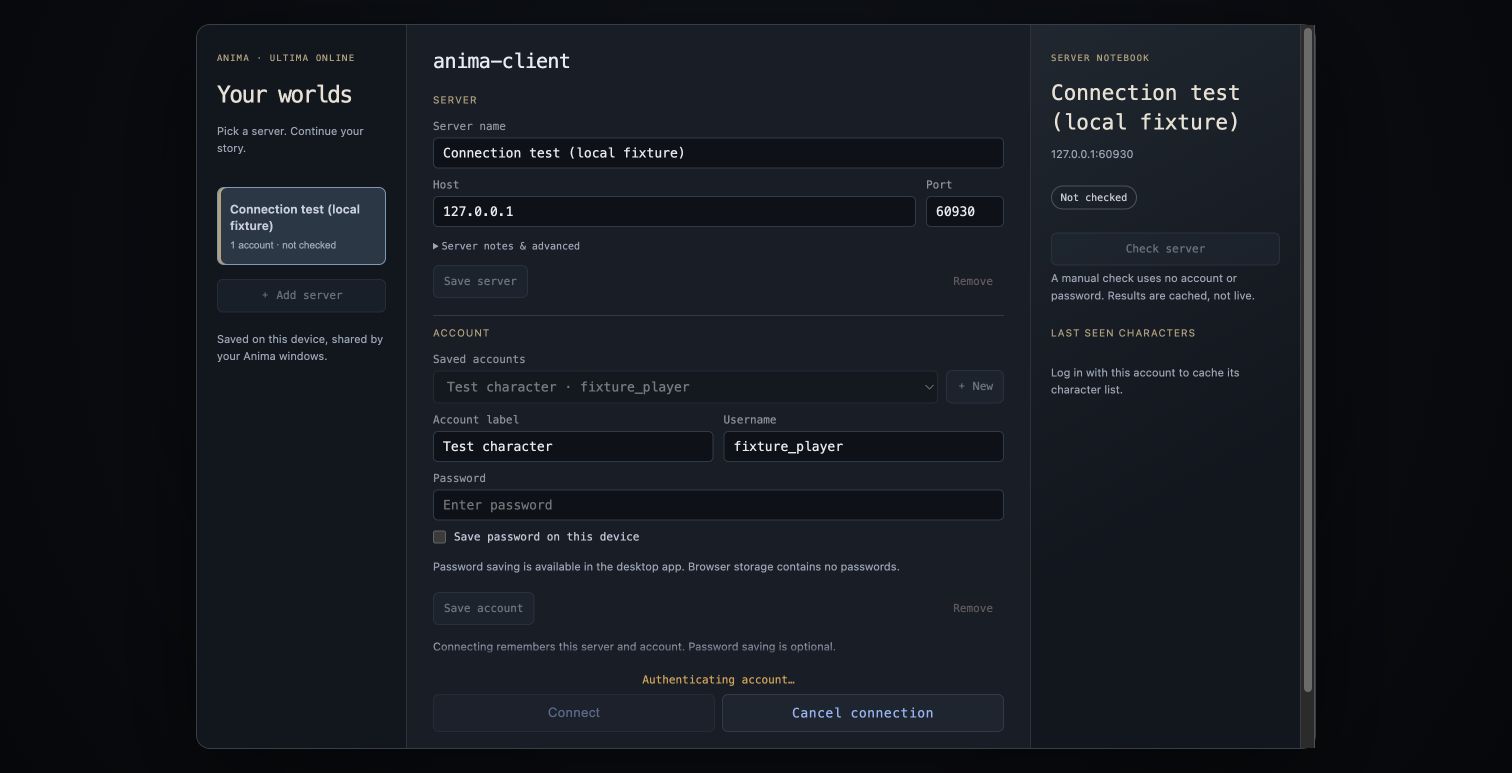
Task: Click the Not checked status badge
Action: [x=1093, y=197]
